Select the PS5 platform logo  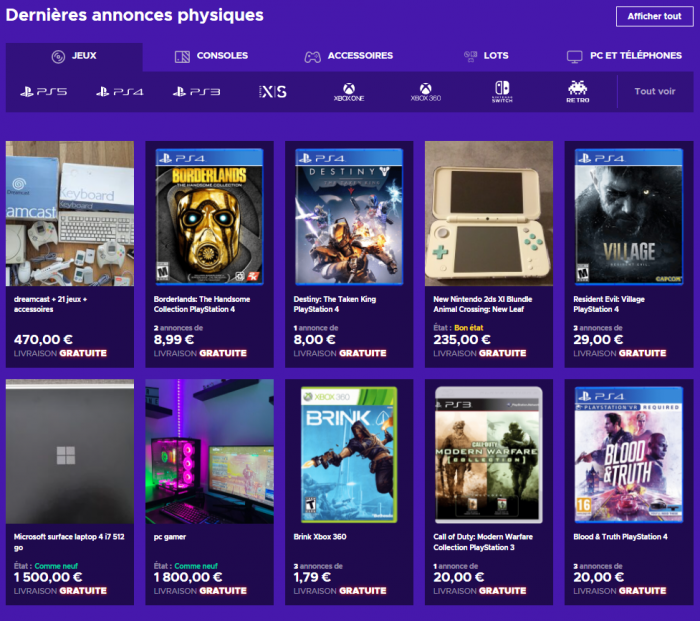pos(43,92)
